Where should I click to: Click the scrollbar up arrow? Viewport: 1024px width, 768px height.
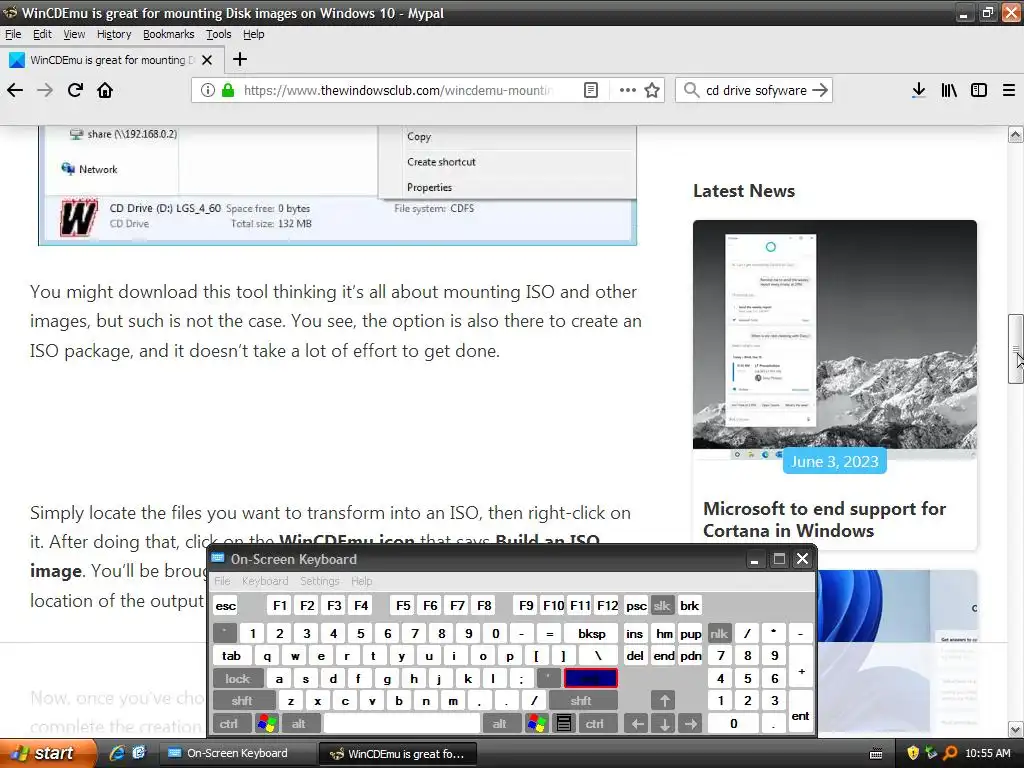tap(1016, 135)
